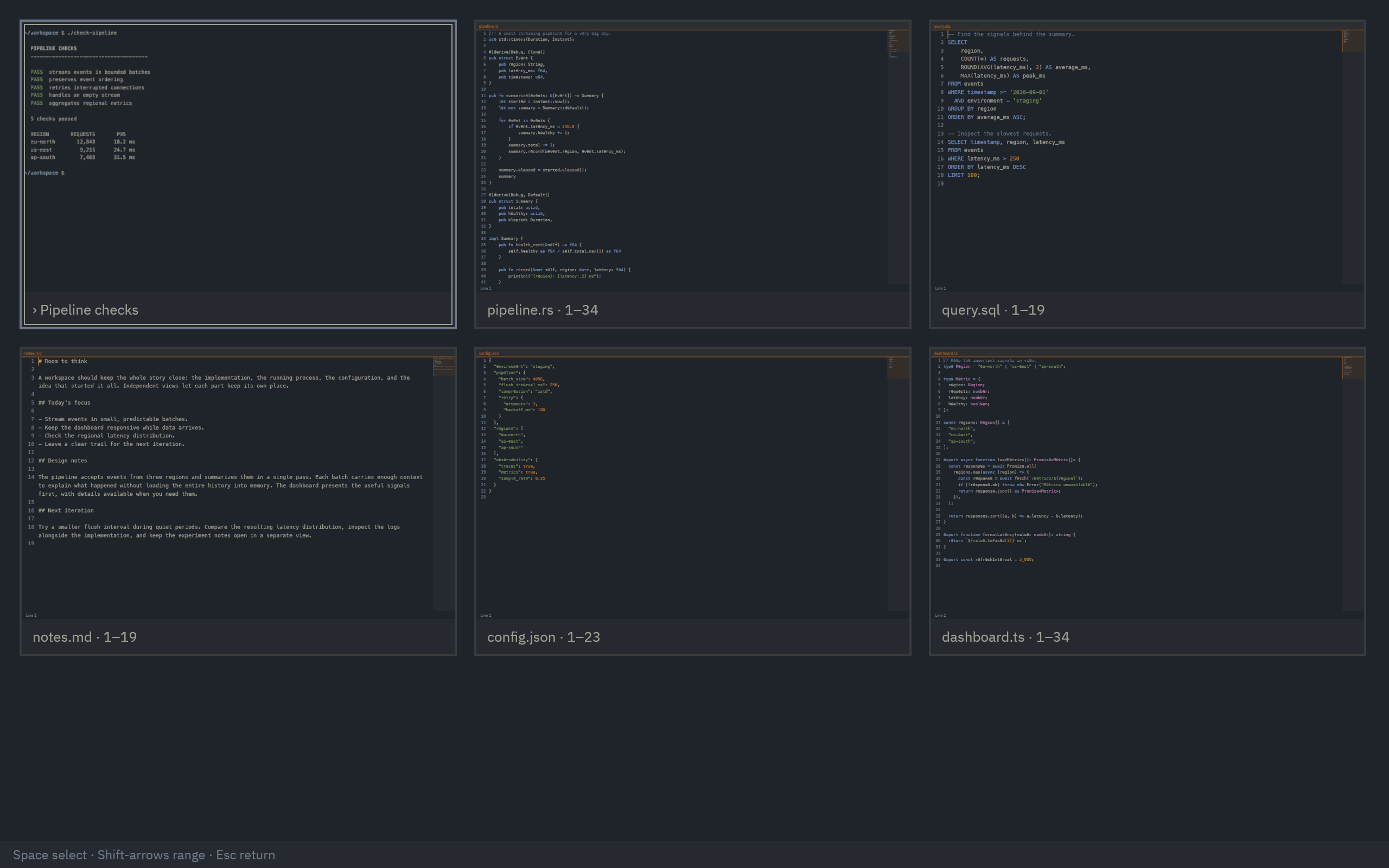Click the 'aggregates regional metrics' PASS line
This screenshot has height=868, width=1389.
point(81,103)
